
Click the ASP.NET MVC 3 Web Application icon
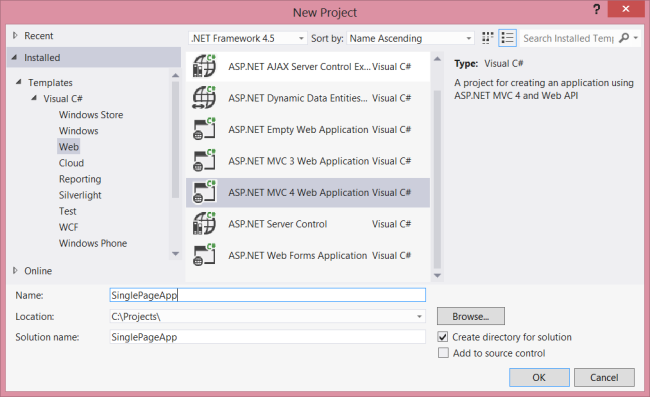point(204,161)
